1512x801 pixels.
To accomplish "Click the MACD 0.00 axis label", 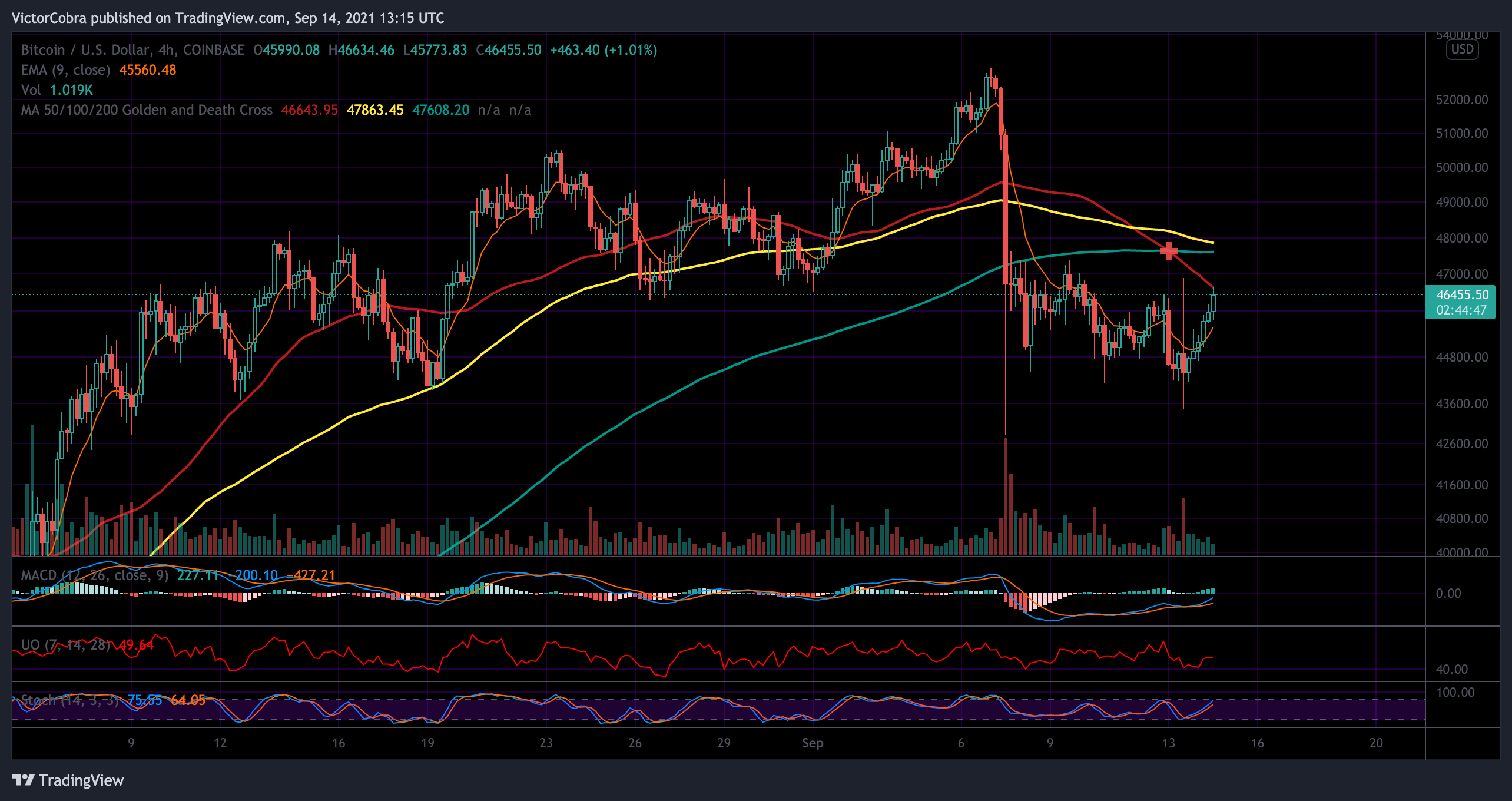I will pos(1448,593).
